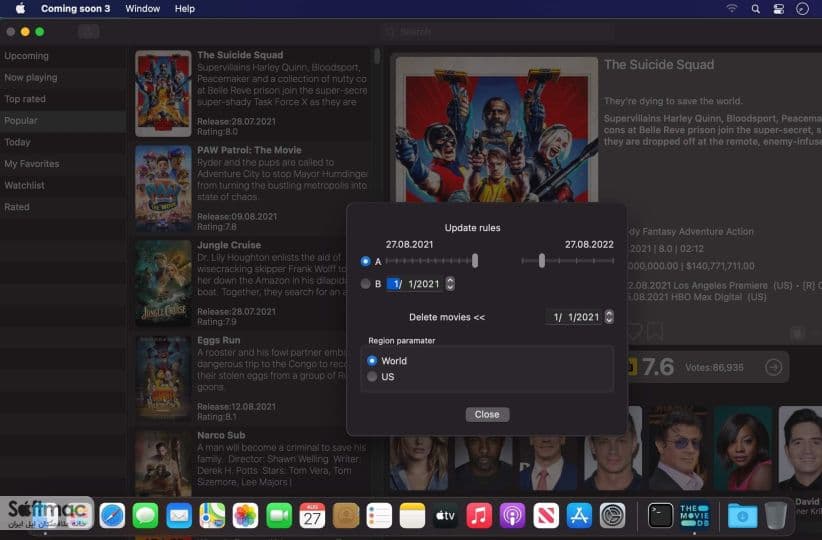The height and width of the screenshot is (540, 822).
Task: Switch to Now playing in the sidebar
Action: 63,78
